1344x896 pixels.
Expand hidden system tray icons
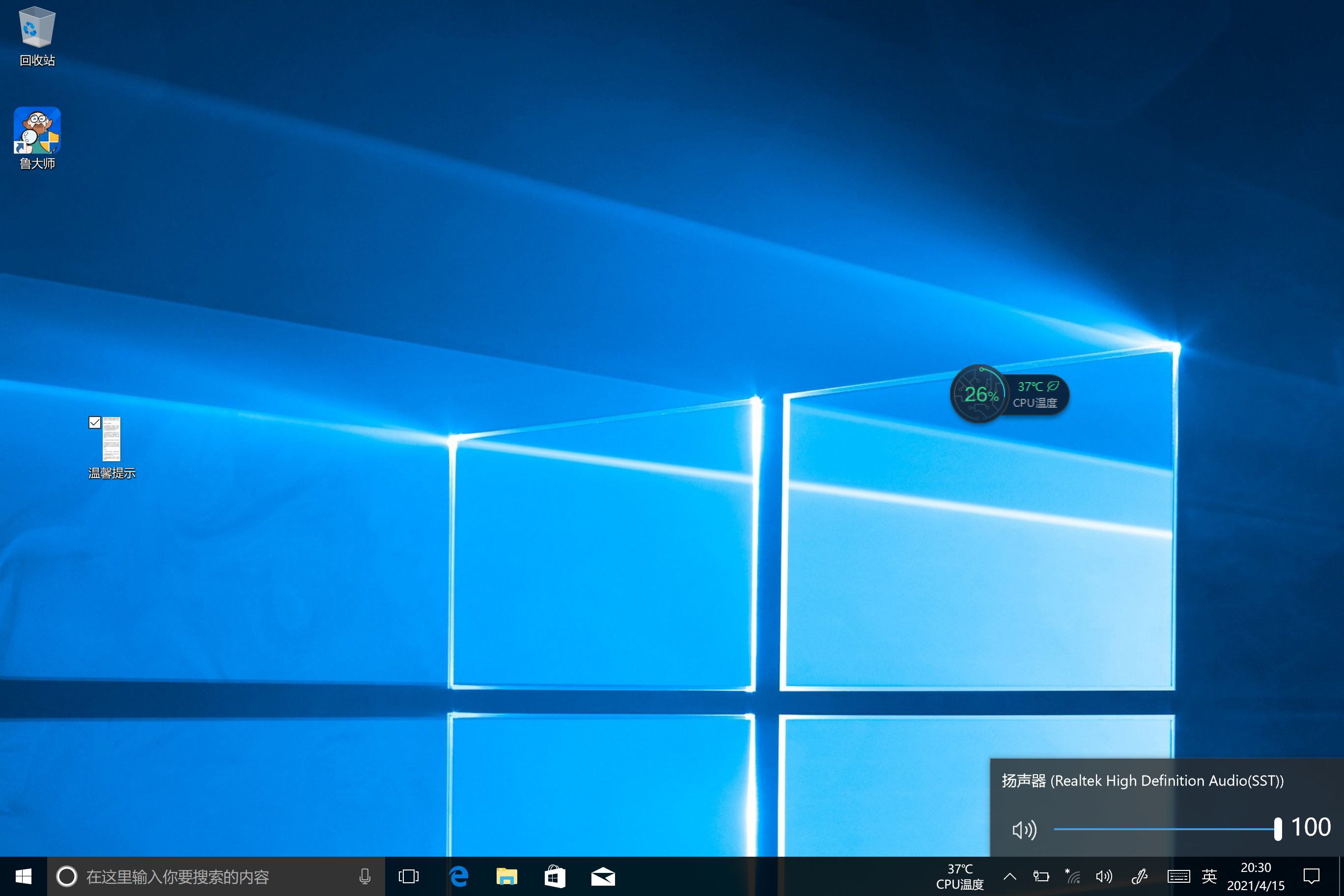1009,876
